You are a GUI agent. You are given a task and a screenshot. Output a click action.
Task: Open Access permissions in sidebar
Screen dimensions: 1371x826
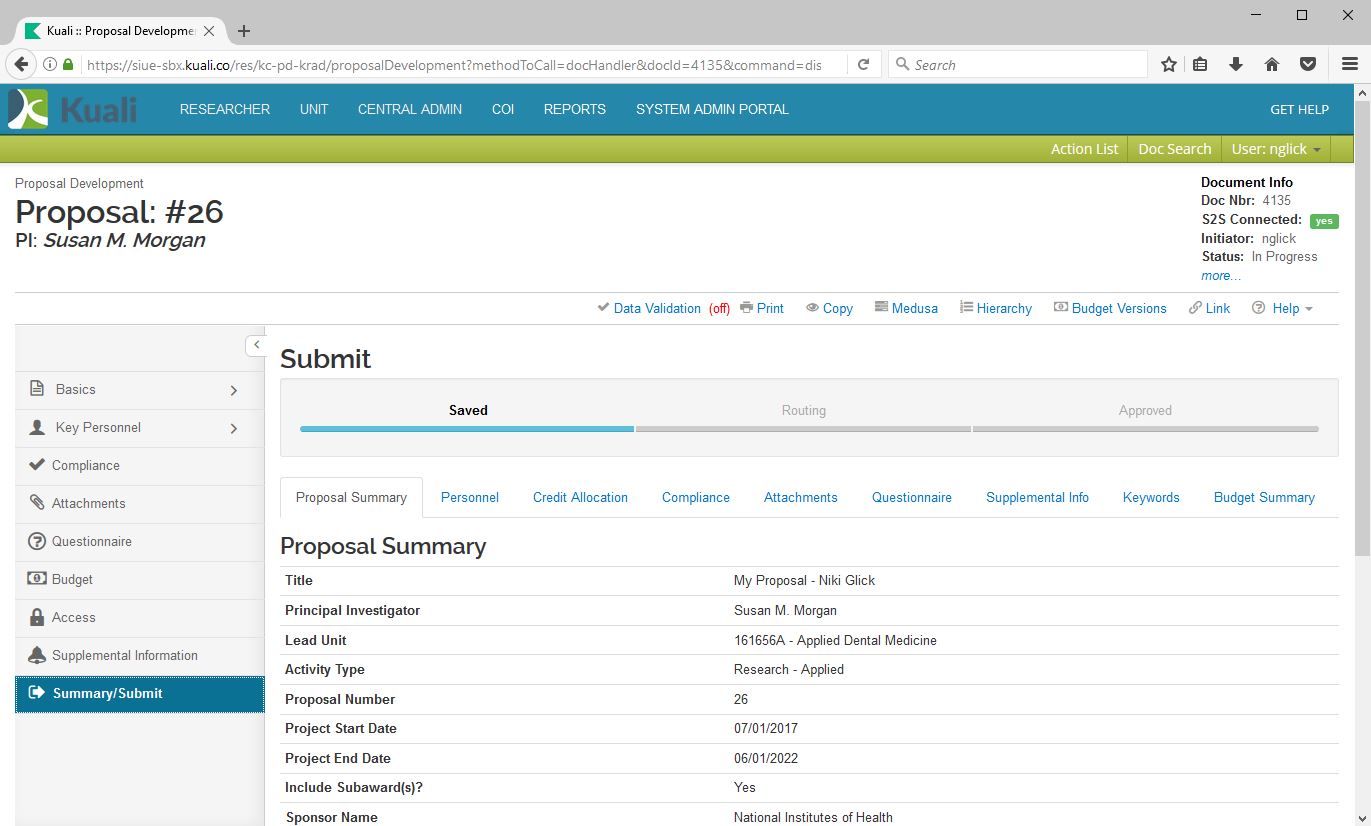click(x=73, y=617)
